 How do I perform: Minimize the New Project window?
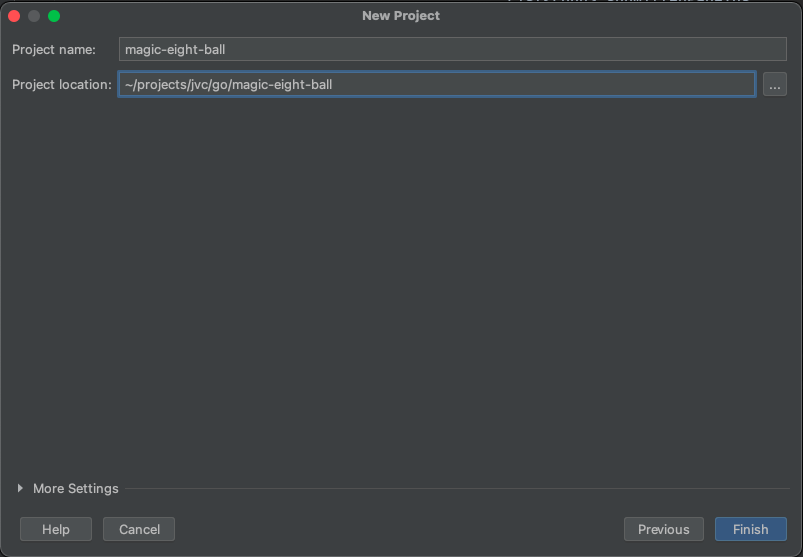(x=34, y=16)
